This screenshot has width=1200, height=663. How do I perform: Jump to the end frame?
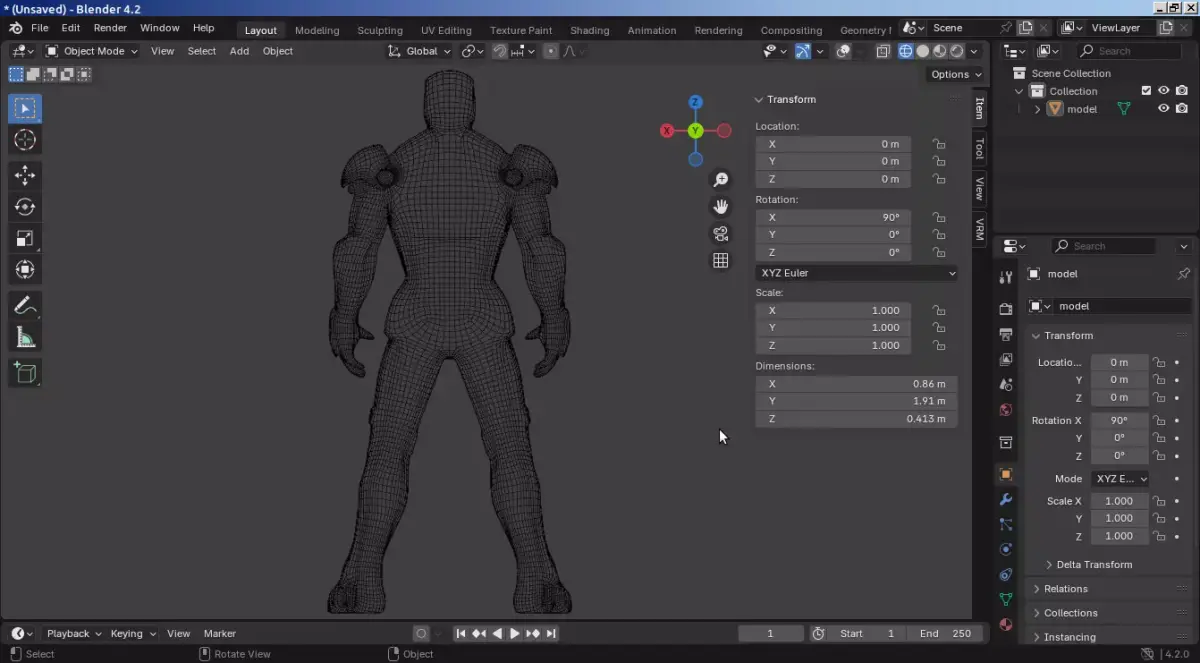[x=551, y=634]
